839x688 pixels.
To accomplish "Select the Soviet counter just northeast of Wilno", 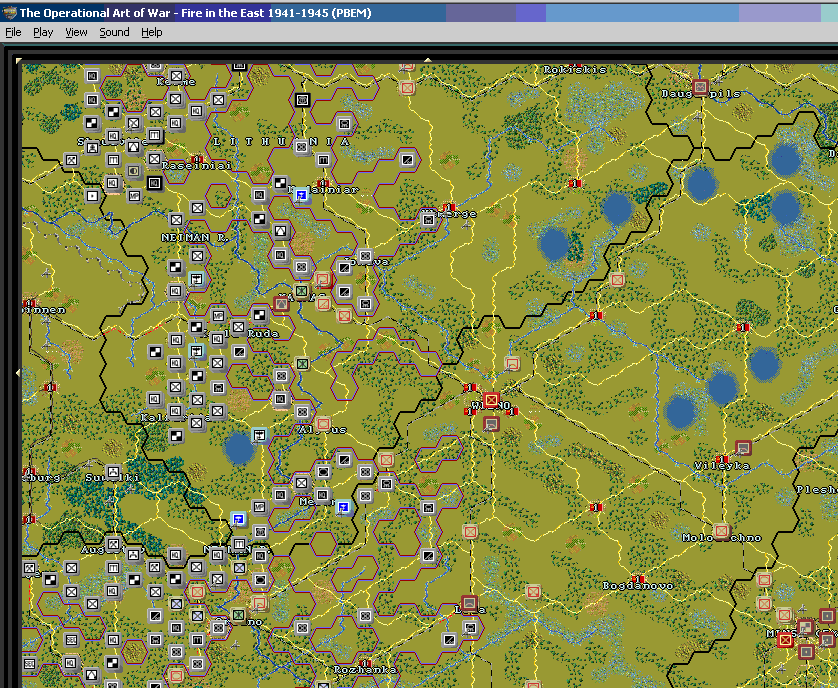I will point(512,364).
